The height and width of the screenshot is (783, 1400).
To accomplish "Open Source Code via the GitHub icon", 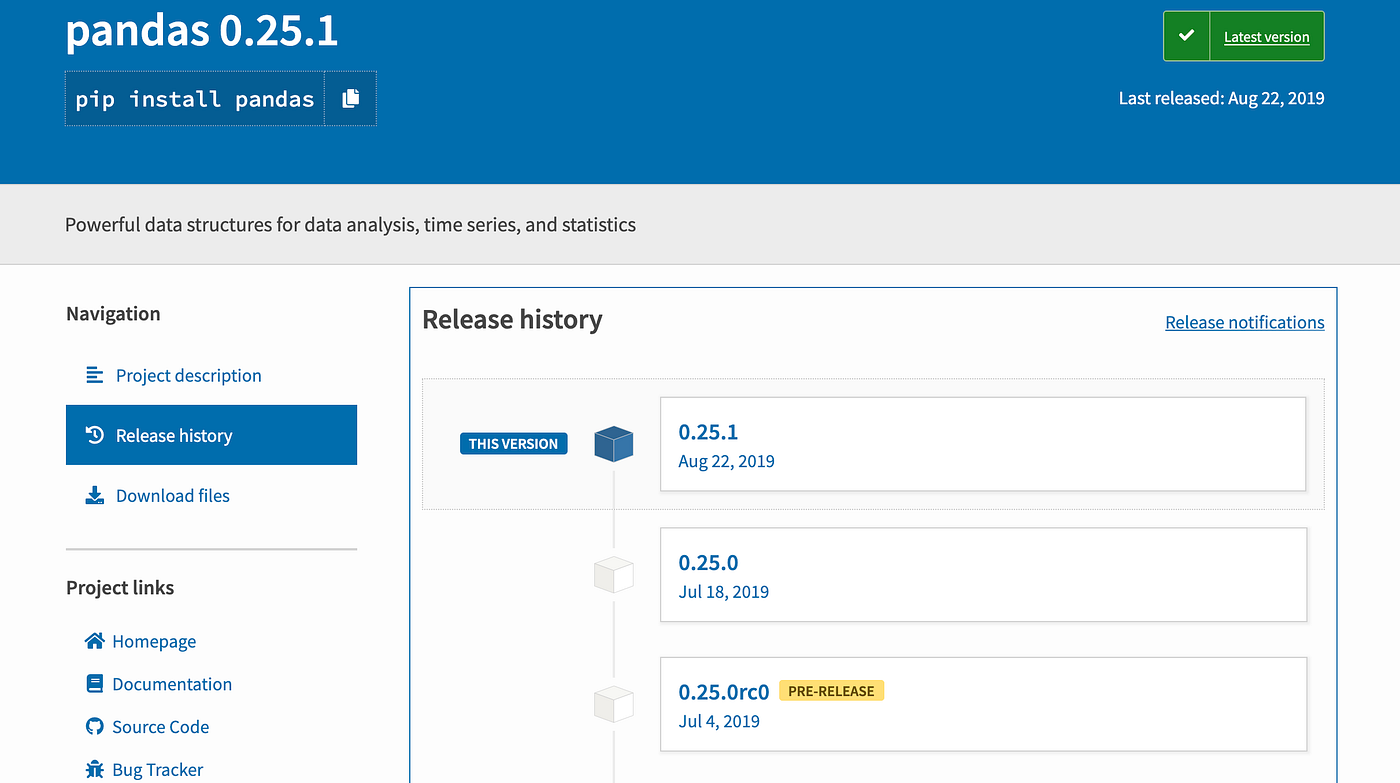I will click(x=94, y=727).
